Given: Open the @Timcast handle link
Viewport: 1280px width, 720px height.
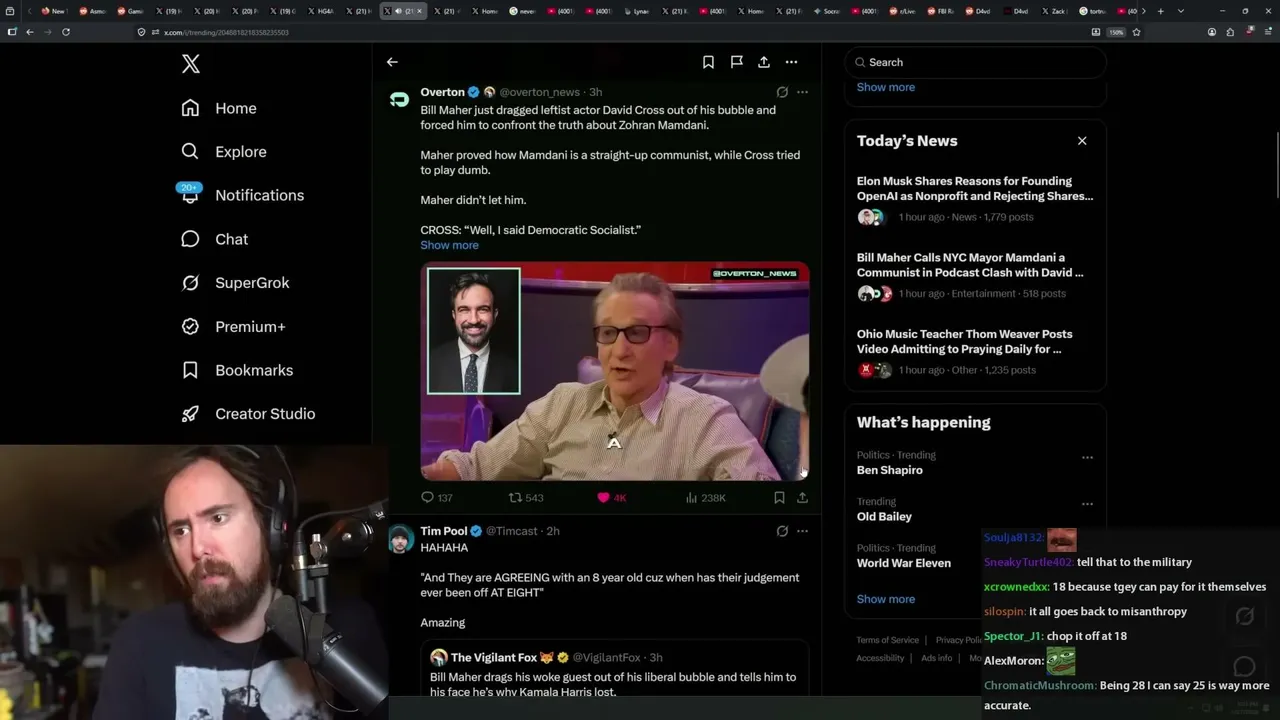Looking at the screenshot, I should [513, 531].
